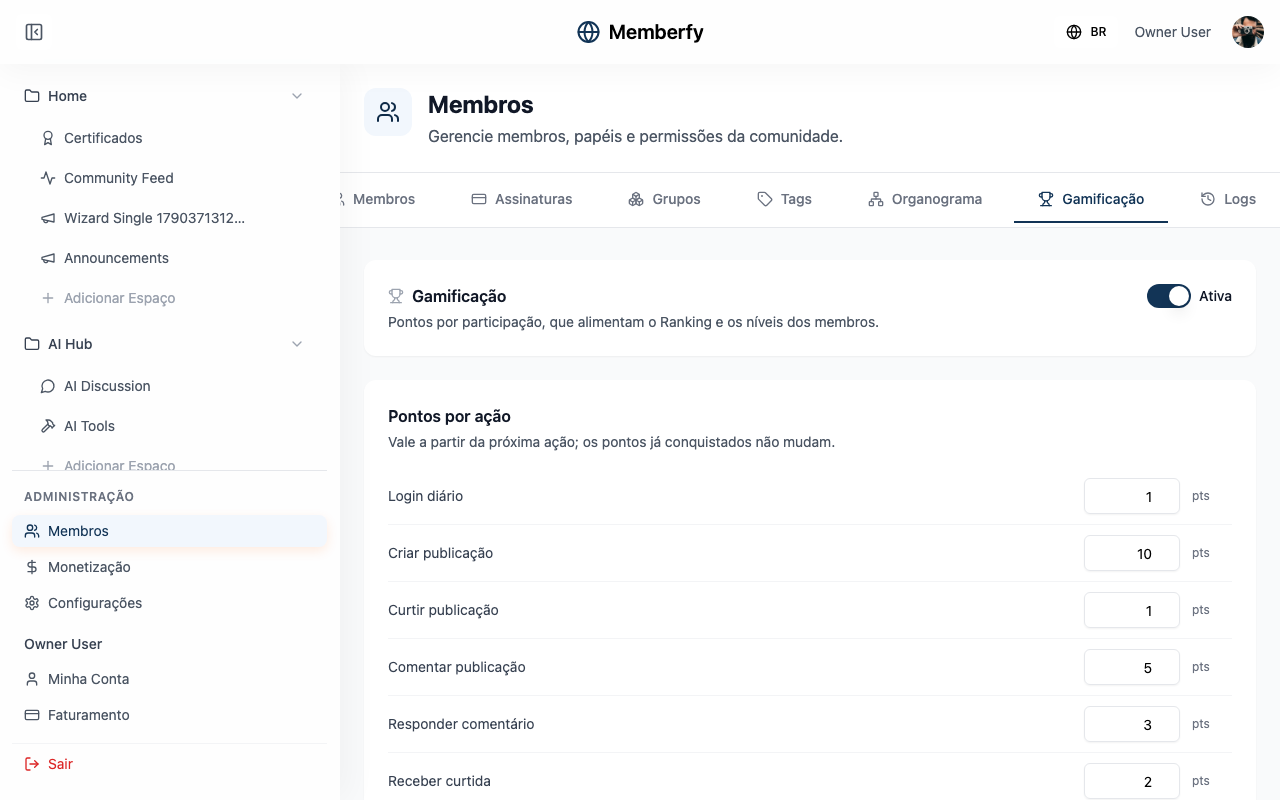1280x800 pixels.
Task: Click the AI Discussion chat bubble icon
Action: click(48, 386)
